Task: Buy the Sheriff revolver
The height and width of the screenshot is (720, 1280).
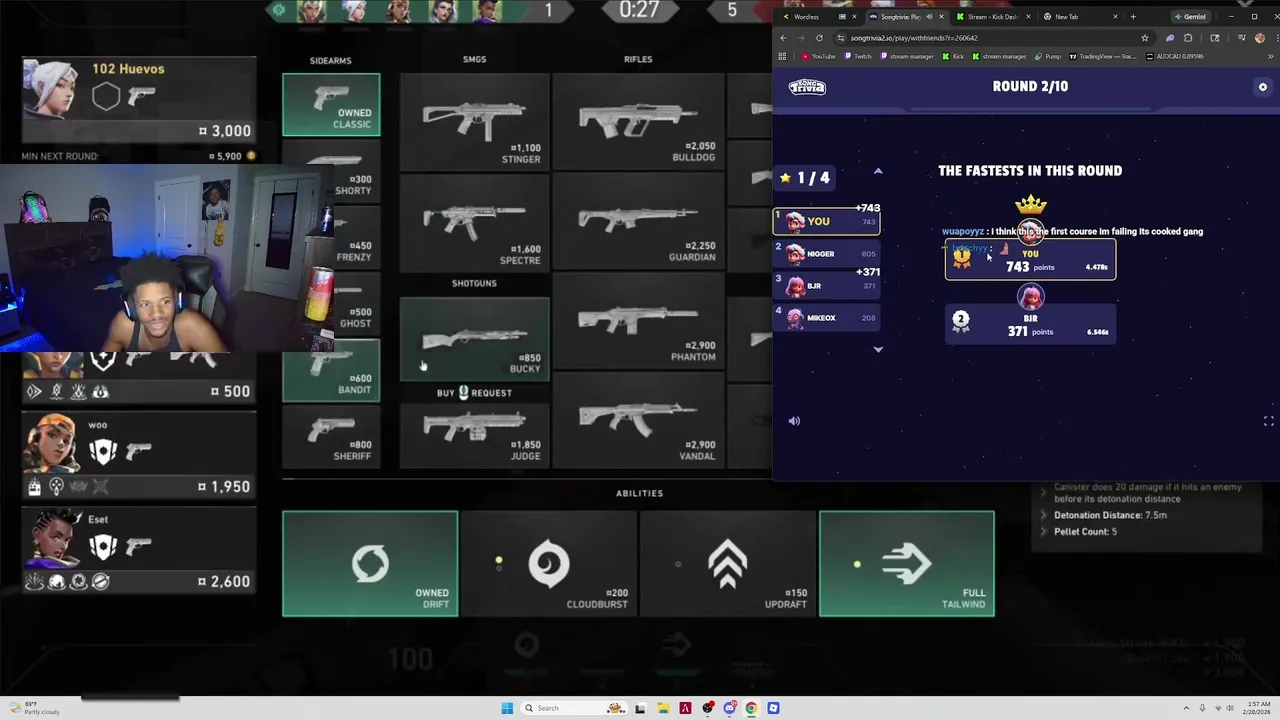Action: tap(331, 437)
